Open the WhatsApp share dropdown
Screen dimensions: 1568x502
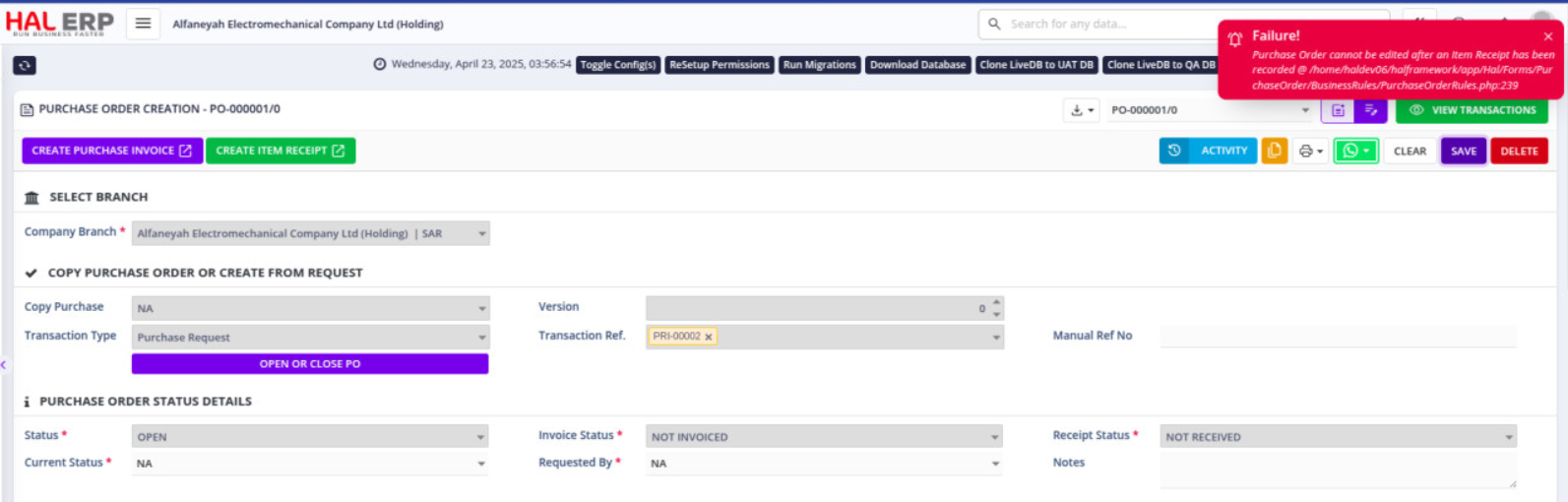(1355, 151)
